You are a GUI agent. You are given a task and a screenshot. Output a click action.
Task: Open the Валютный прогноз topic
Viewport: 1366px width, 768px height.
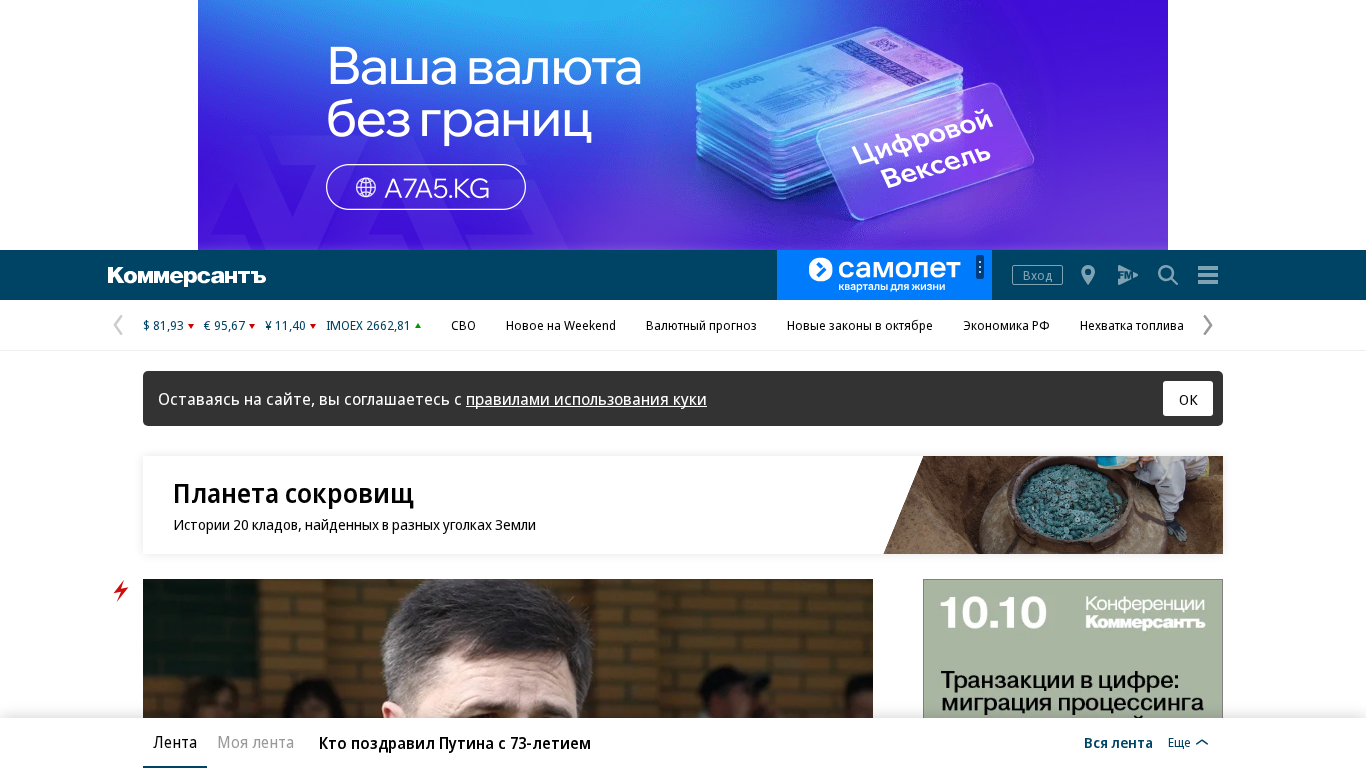pyautogui.click(x=701, y=325)
